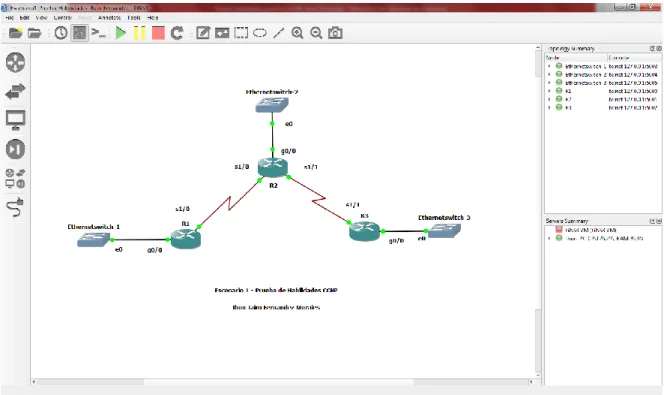Select the Insert picture tool

222,33
